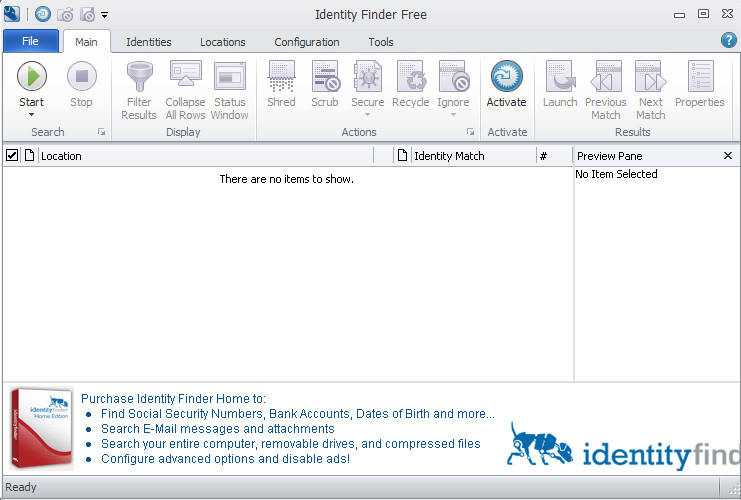741x500 pixels.
Task: Click 'Search your entire computer' ad line
Action: (291, 444)
